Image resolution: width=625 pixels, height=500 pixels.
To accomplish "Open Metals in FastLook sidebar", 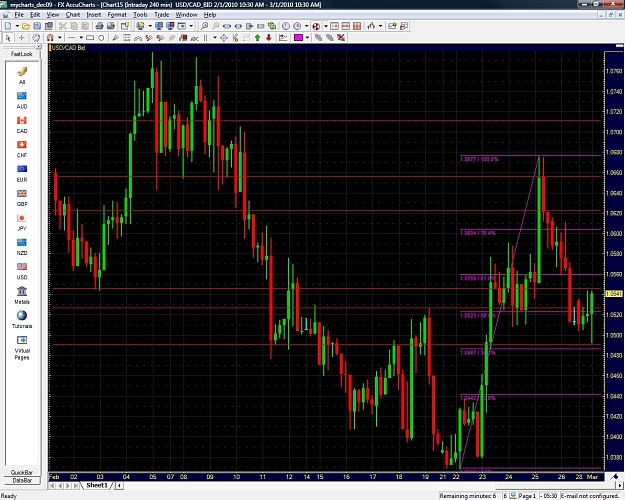I will point(22,295).
